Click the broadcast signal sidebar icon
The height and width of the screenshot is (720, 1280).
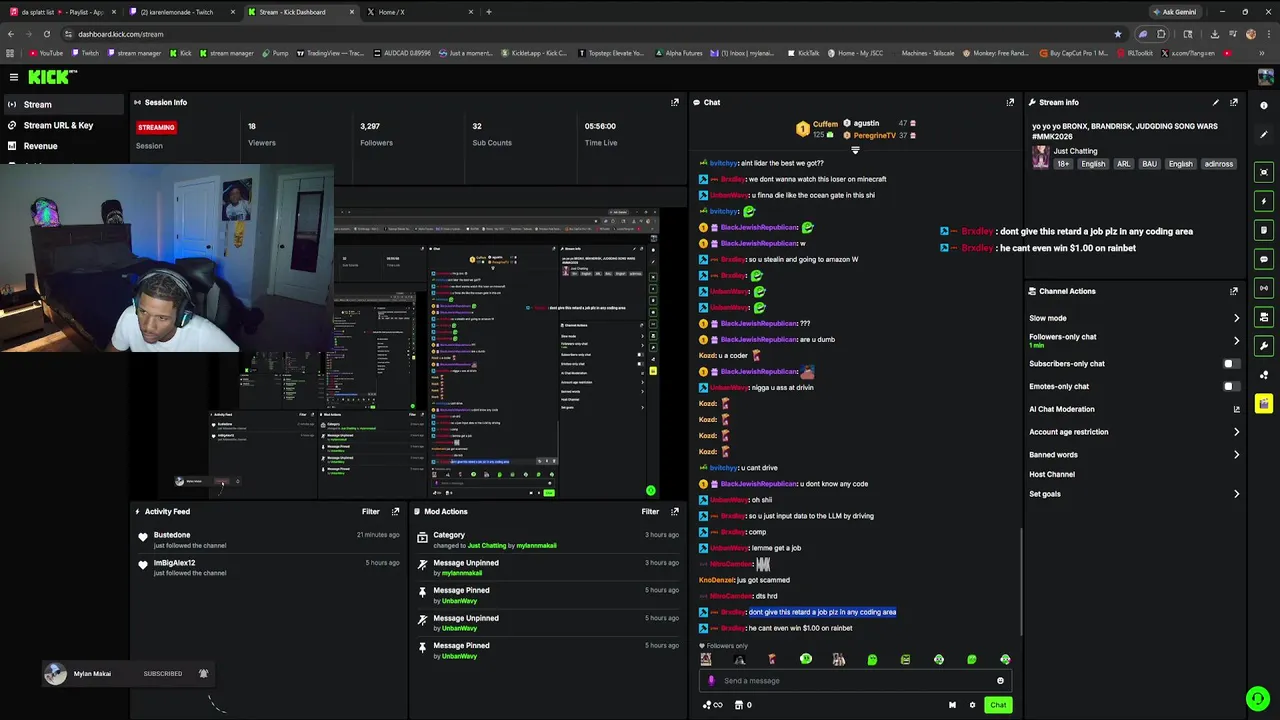click(x=1264, y=288)
